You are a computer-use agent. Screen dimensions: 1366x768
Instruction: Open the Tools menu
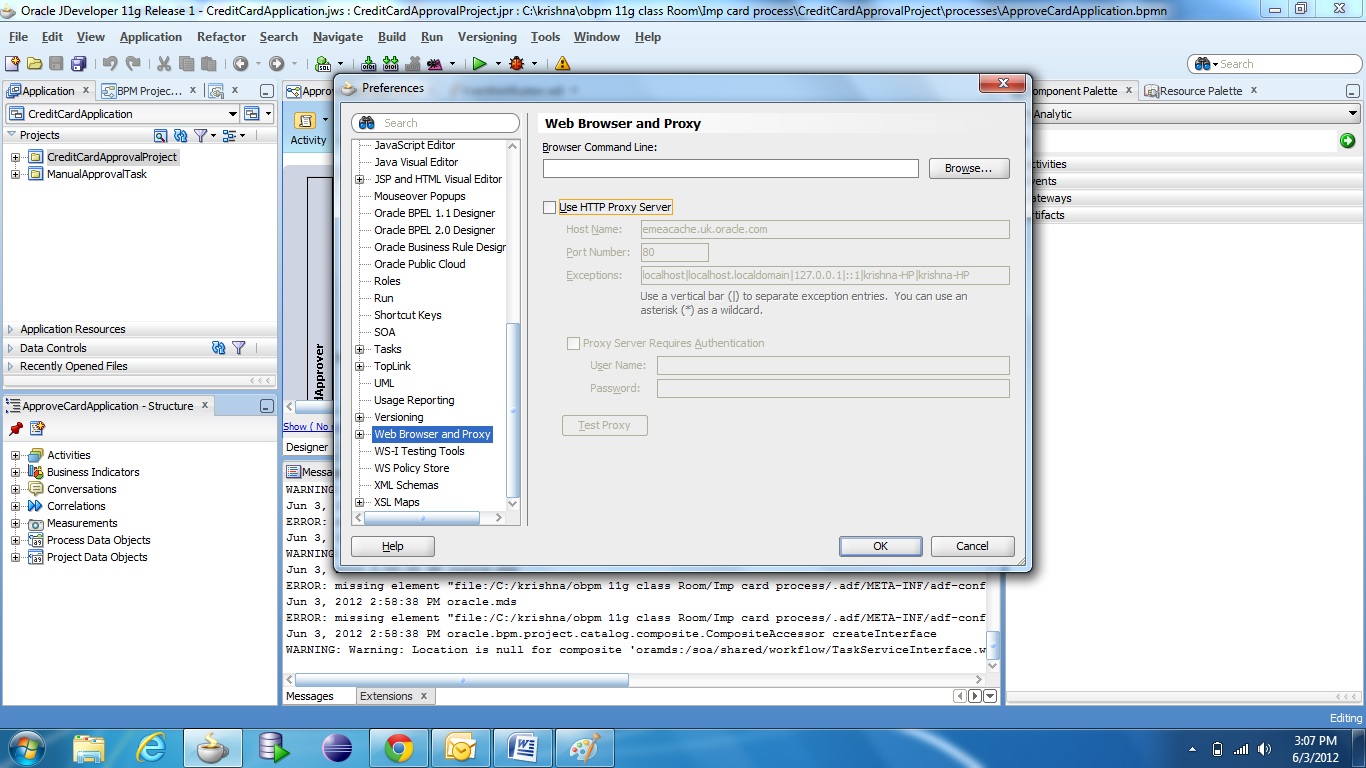pos(545,37)
